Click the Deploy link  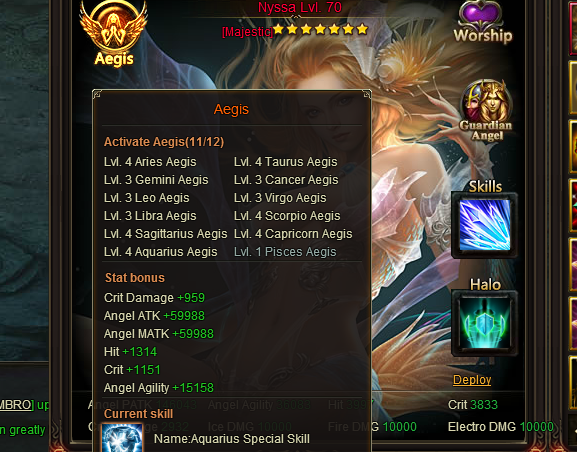pos(472,379)
